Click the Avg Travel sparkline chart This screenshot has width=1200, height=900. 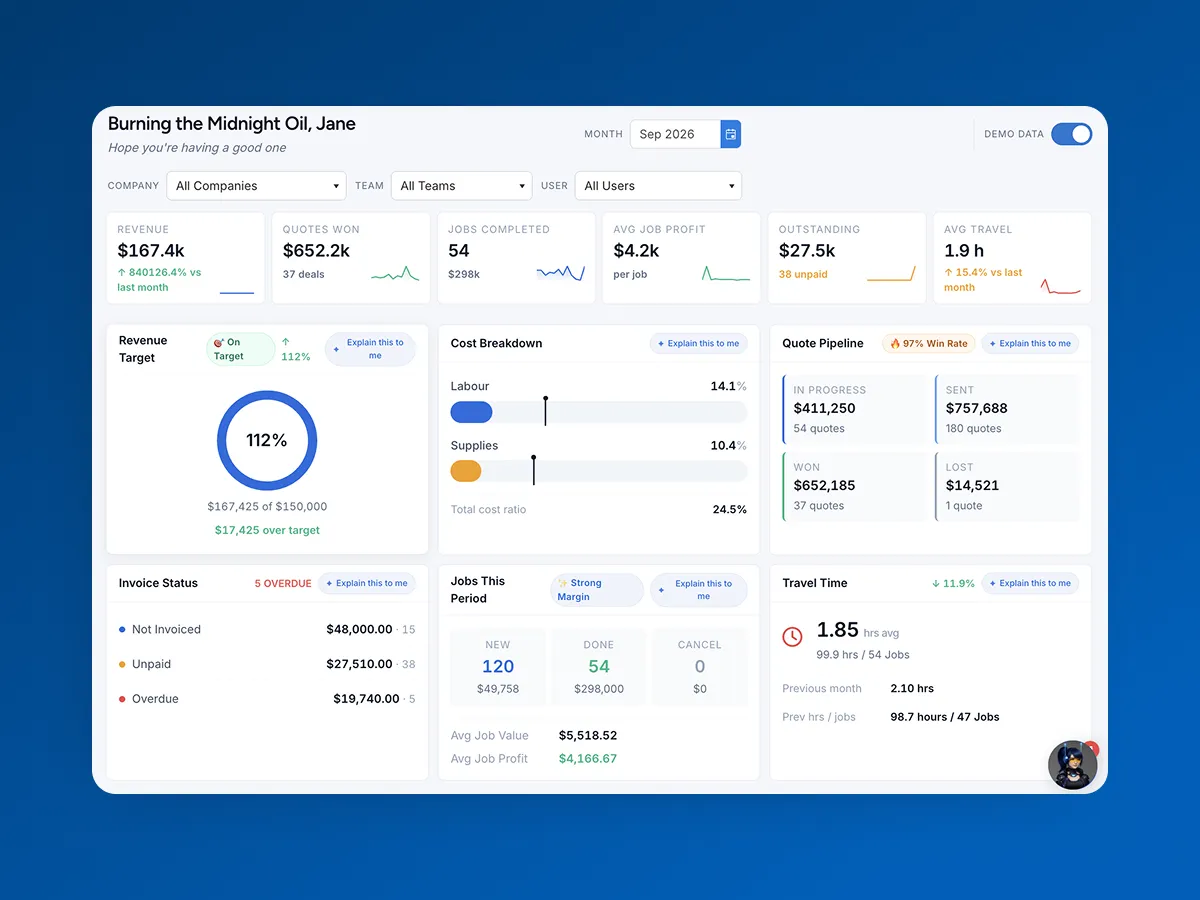[1061, 286]
